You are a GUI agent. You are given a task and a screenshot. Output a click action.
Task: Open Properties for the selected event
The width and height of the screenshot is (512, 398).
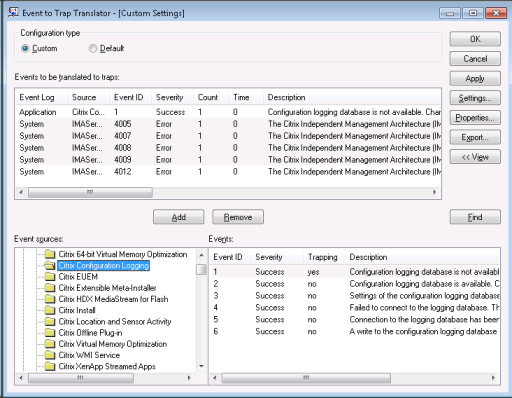point(475,118)
